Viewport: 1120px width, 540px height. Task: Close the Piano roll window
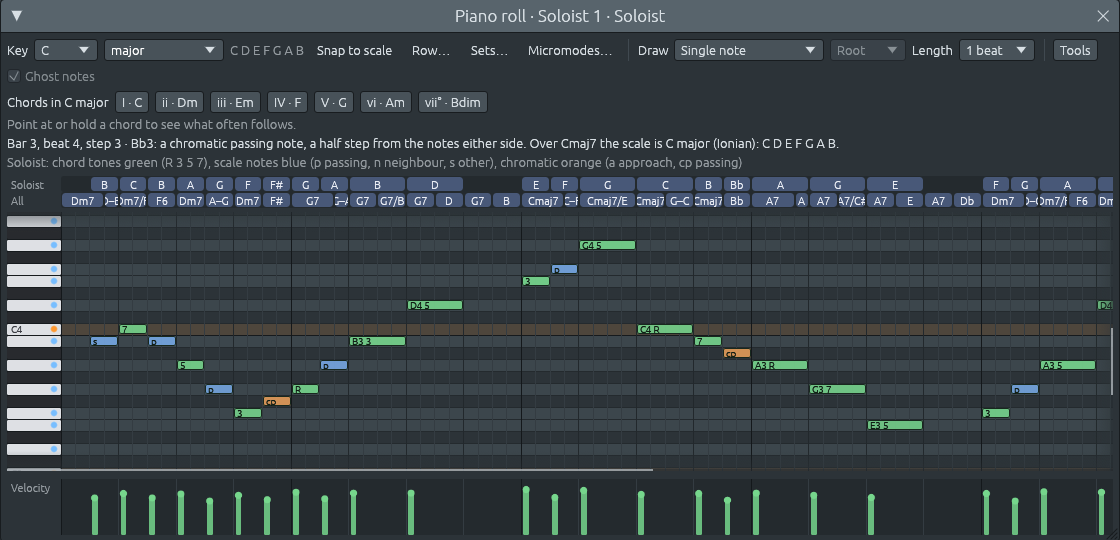pos(1103,16)
